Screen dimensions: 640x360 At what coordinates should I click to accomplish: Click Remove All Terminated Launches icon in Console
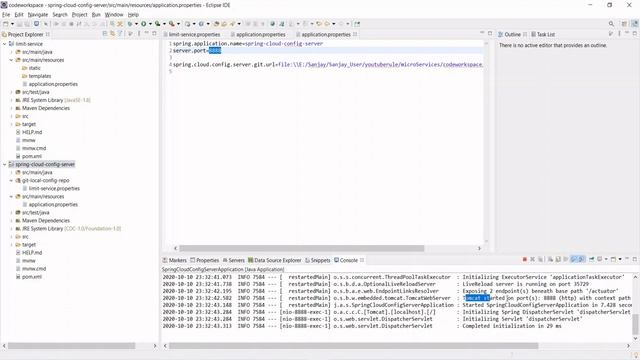[x=540, y=260]
